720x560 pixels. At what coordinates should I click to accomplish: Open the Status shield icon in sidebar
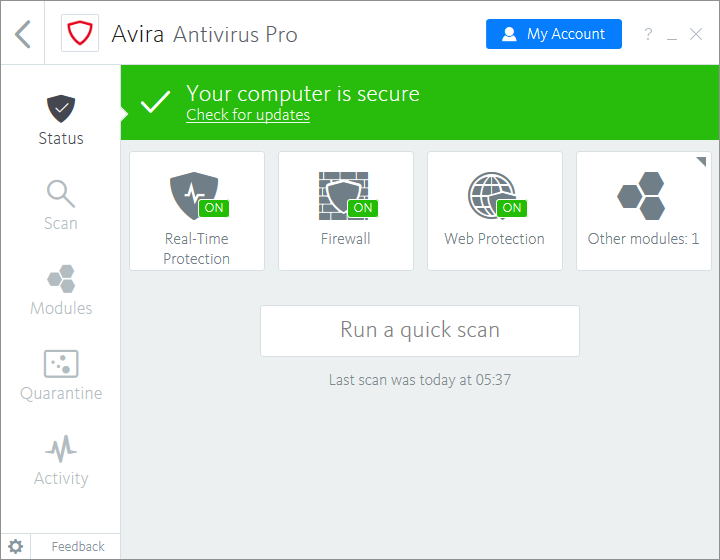pyautogui.click(x=61, y=108)
